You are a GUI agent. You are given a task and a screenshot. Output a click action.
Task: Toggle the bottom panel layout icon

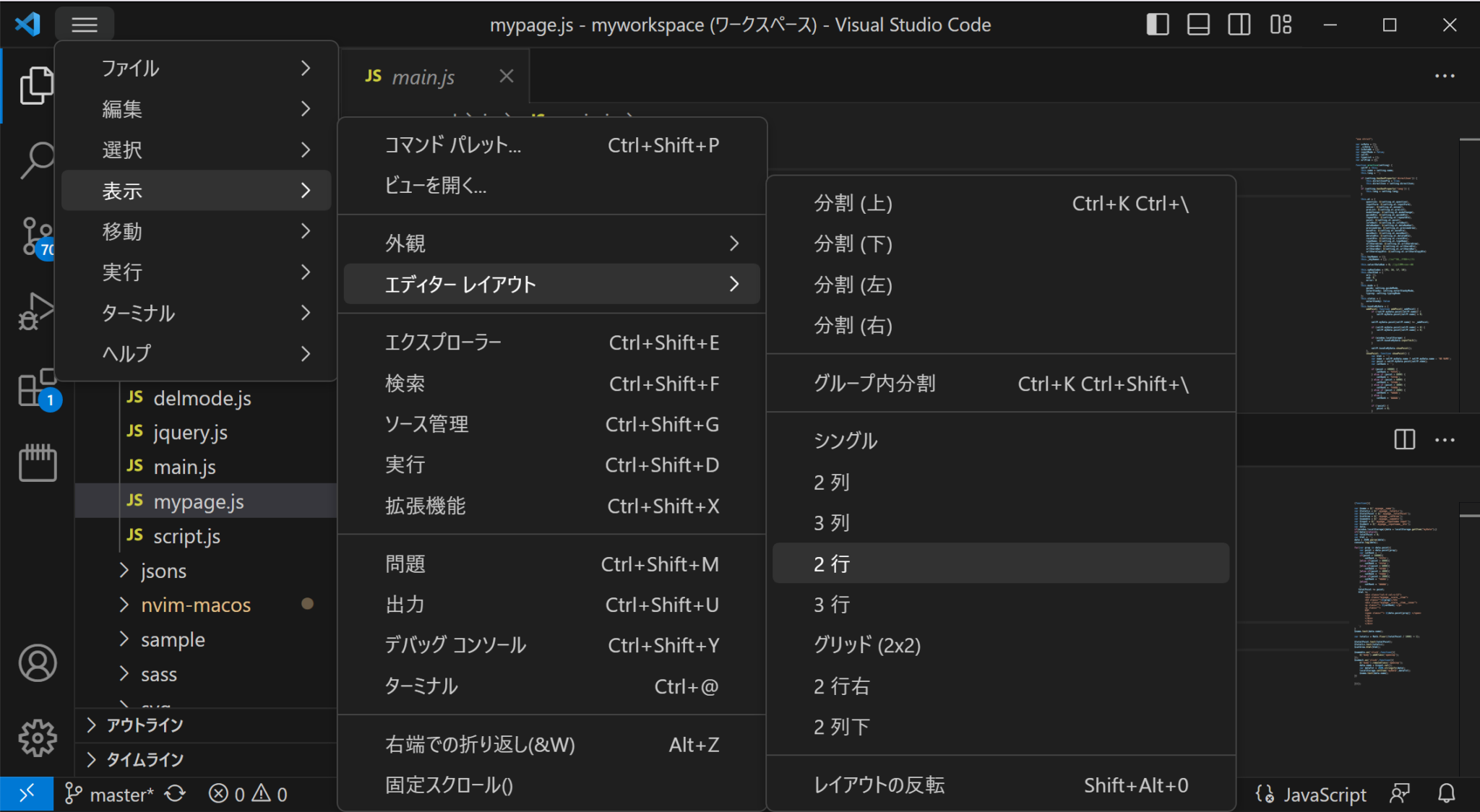1198,25
